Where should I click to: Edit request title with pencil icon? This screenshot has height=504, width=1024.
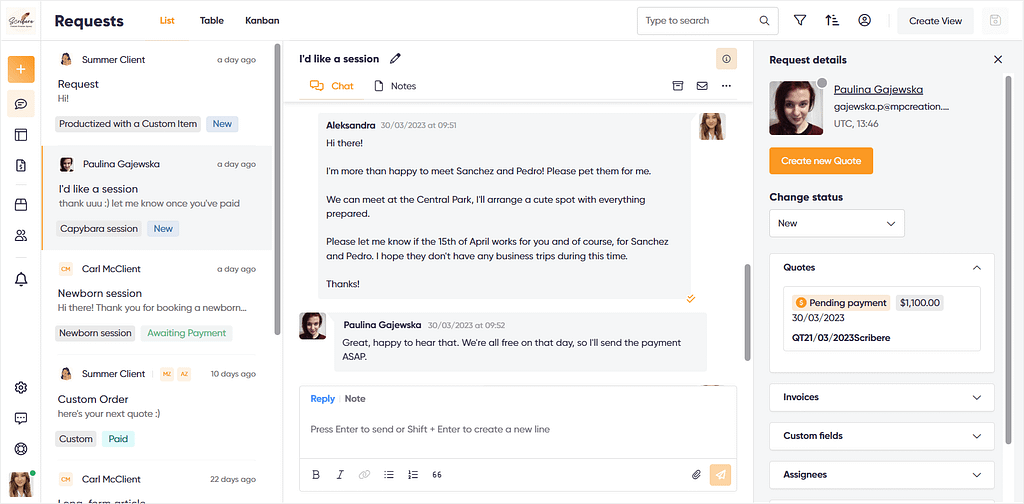(x=395, y=59)
